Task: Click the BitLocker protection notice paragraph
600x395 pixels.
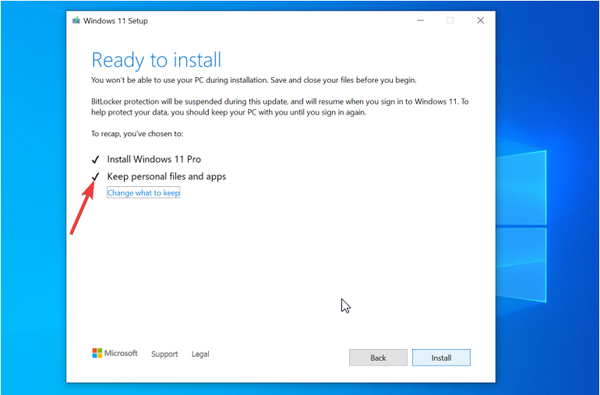Action: (280, 107)
